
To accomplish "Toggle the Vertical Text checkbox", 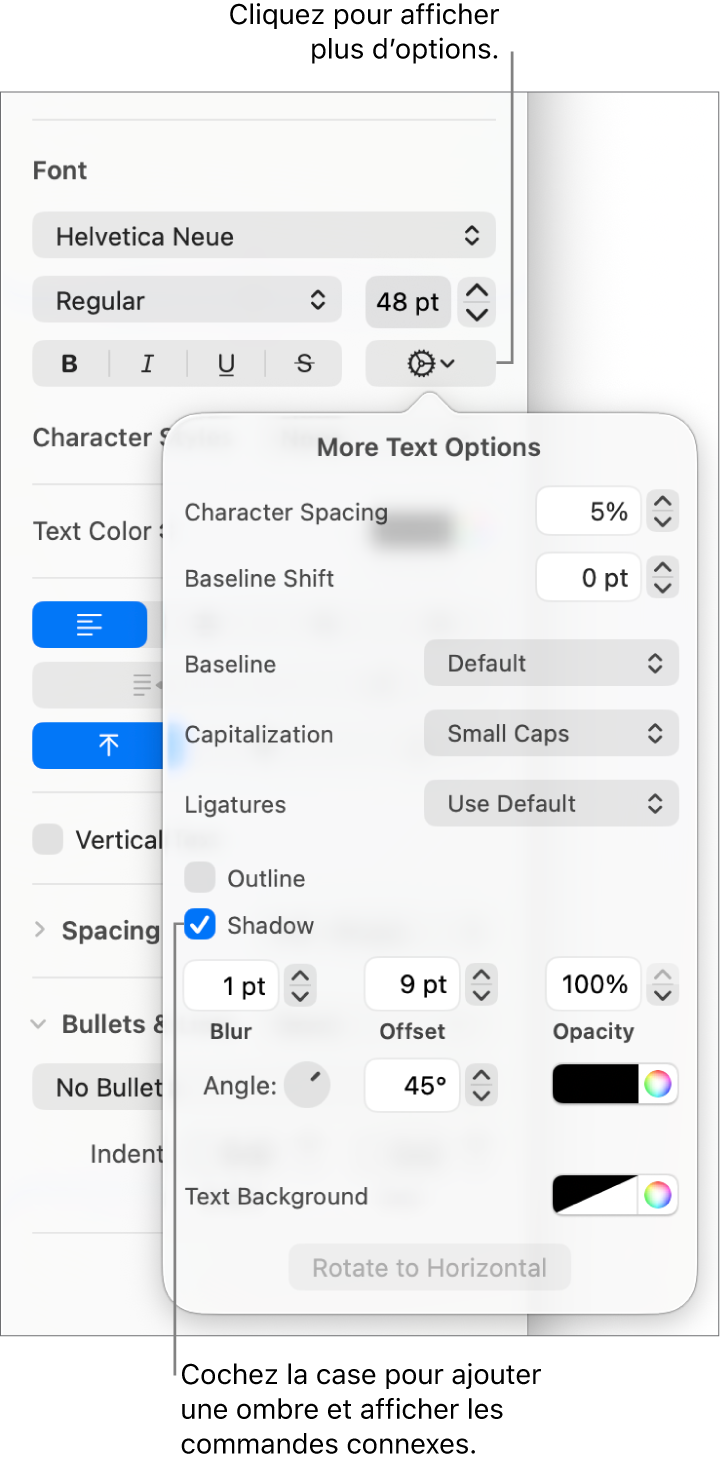I will pyautogui.click(x=47, y=839).
